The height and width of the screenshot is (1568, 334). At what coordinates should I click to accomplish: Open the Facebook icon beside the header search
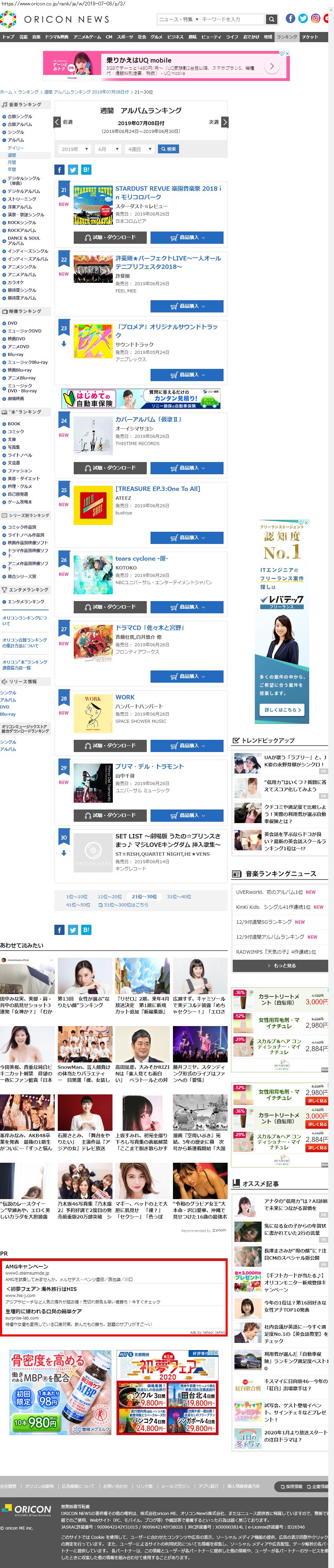tap(290, 19)
